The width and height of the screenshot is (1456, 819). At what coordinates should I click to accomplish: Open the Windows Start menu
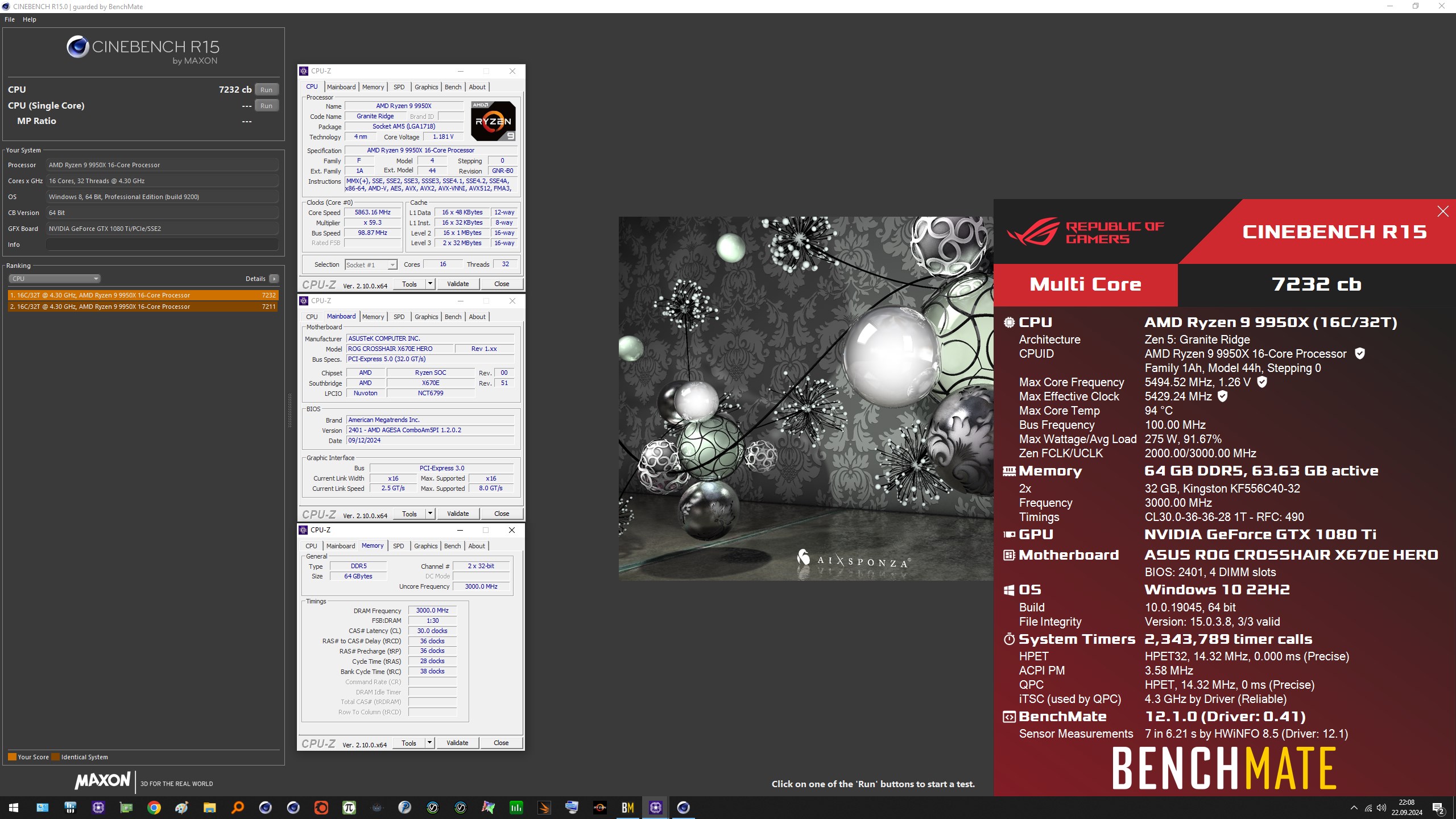point(14,808)
